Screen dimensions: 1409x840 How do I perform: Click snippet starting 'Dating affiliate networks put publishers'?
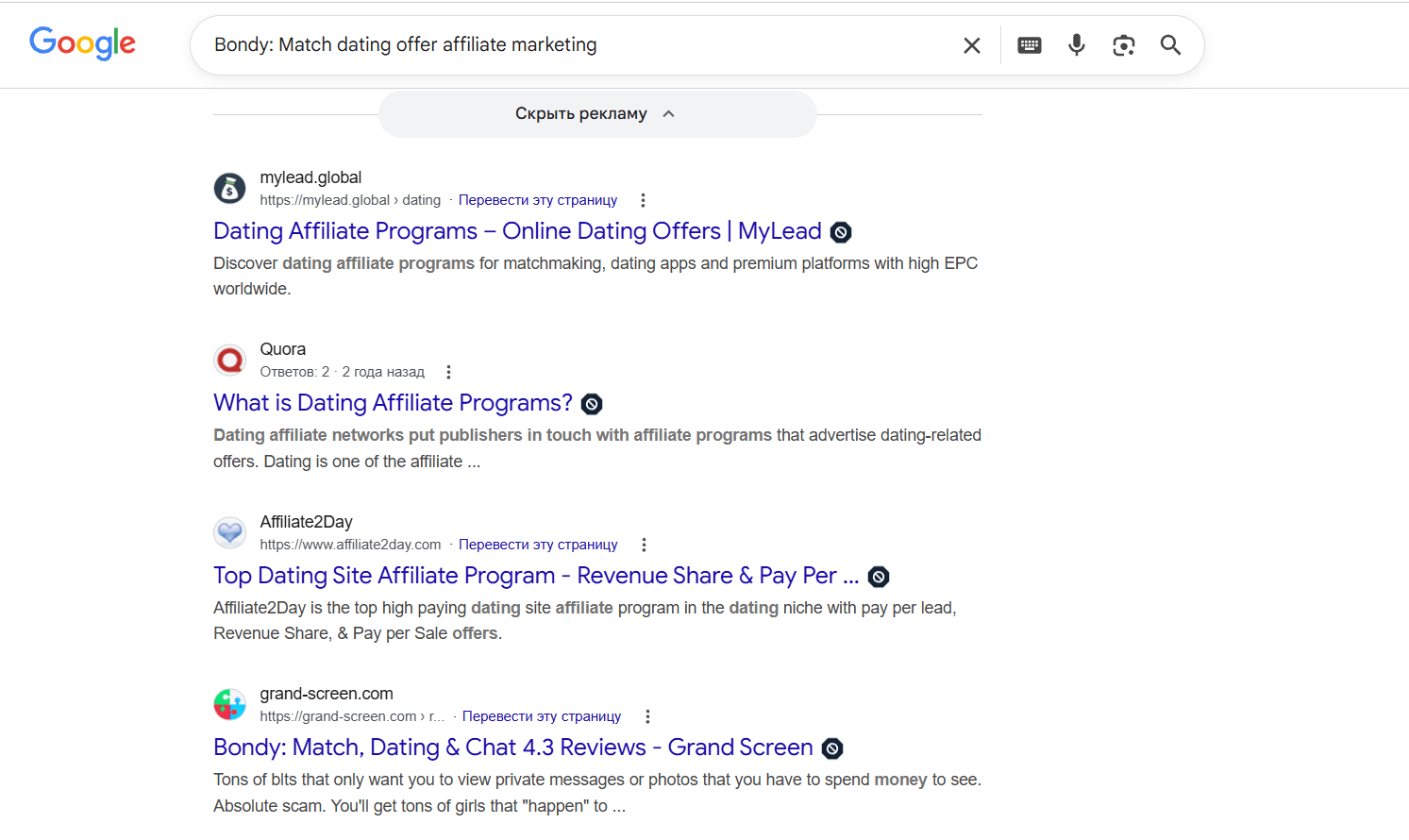pos(597,448)
